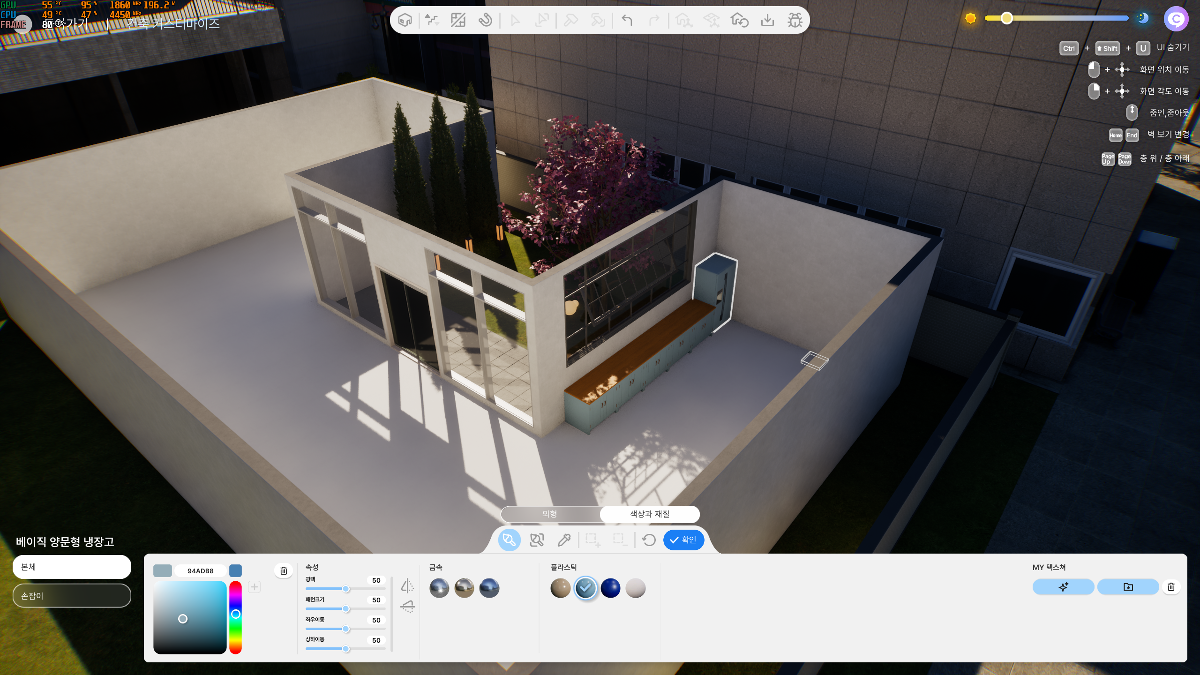Toggle the horizontal flip pattern icon
This screenshot has height=675, width=1200.
click(x=407, y=586)
